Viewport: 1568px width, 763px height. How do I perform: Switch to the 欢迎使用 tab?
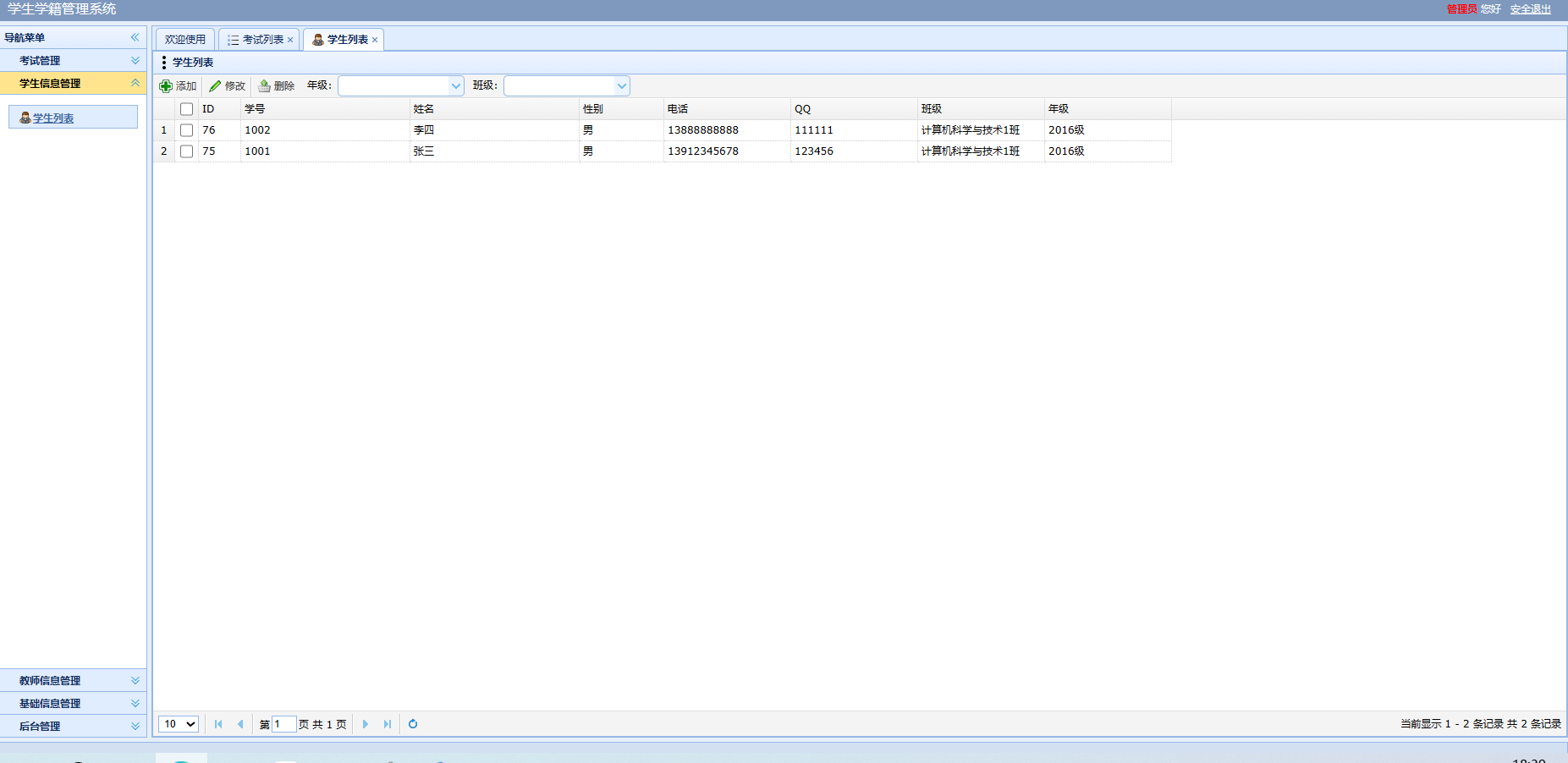(185, 40)
